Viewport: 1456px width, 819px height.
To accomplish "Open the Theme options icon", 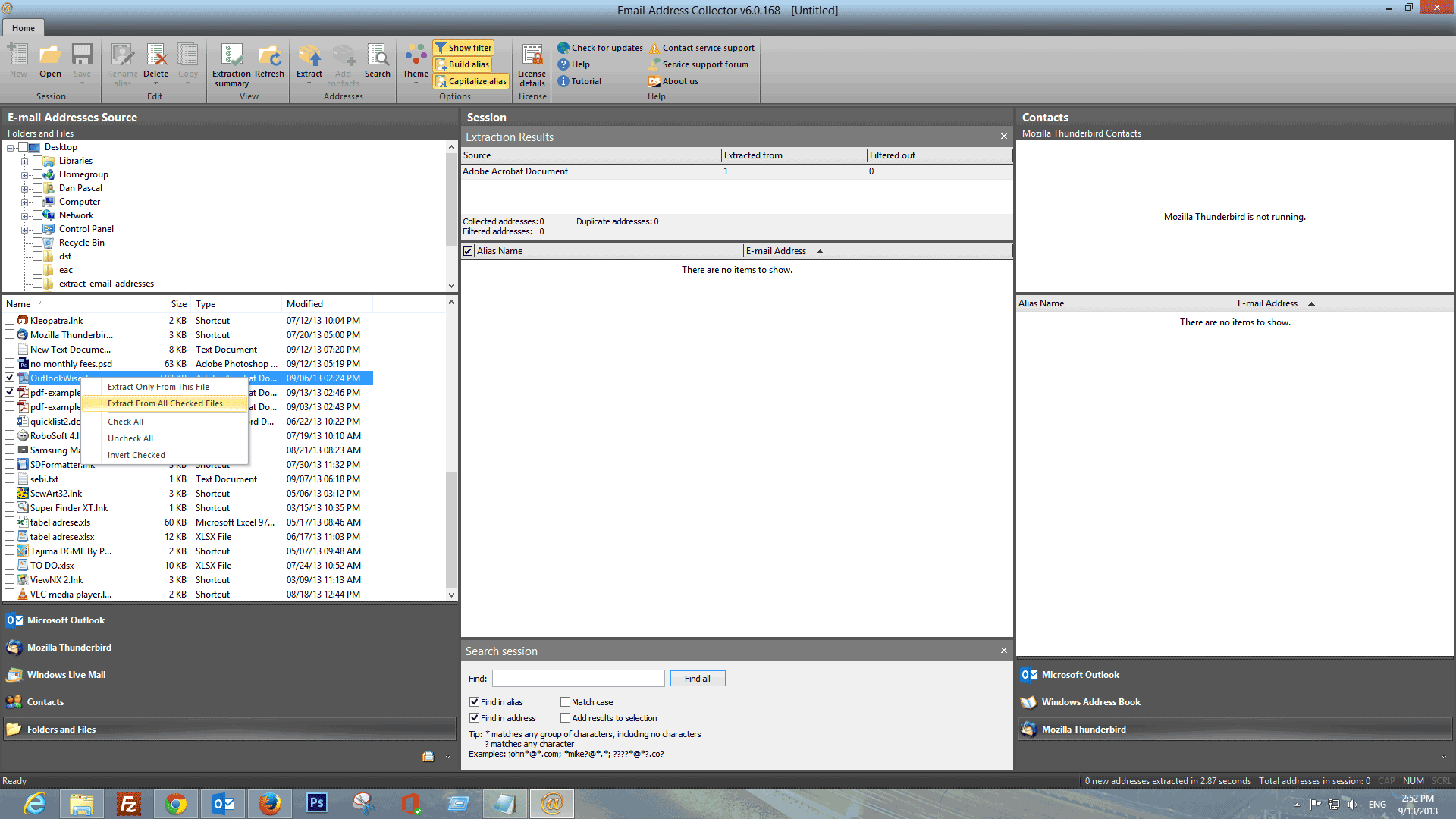I will pos(416,61).
